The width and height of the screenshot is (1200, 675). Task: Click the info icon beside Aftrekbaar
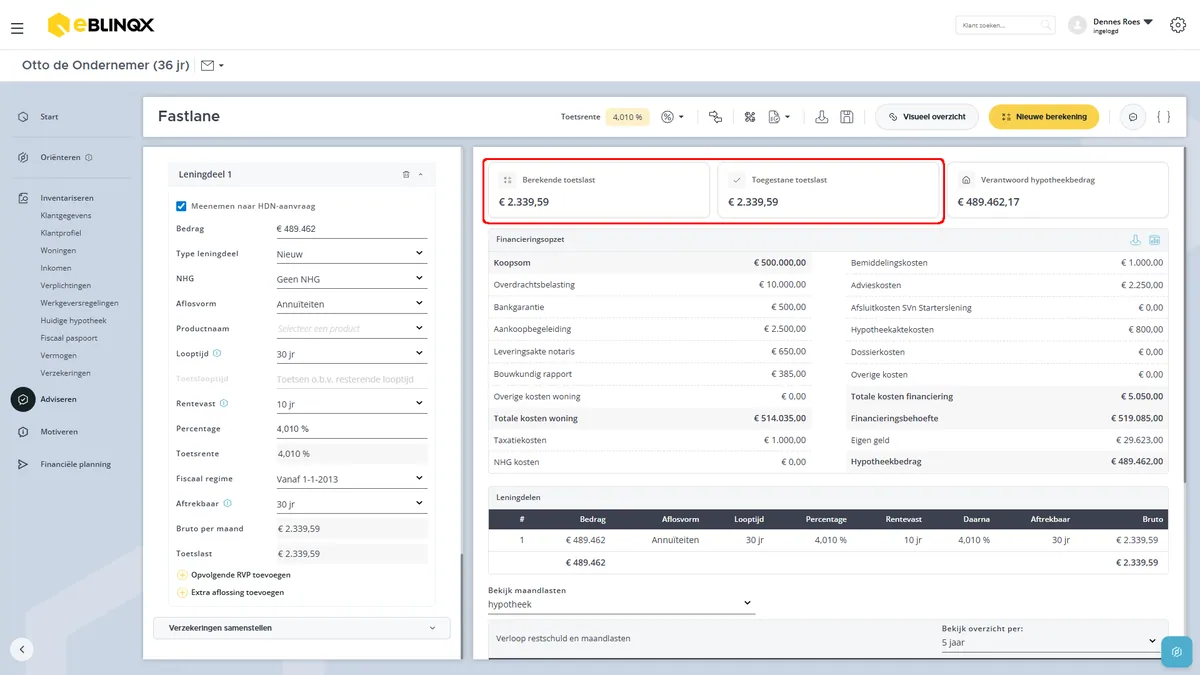tap(228, 503)
